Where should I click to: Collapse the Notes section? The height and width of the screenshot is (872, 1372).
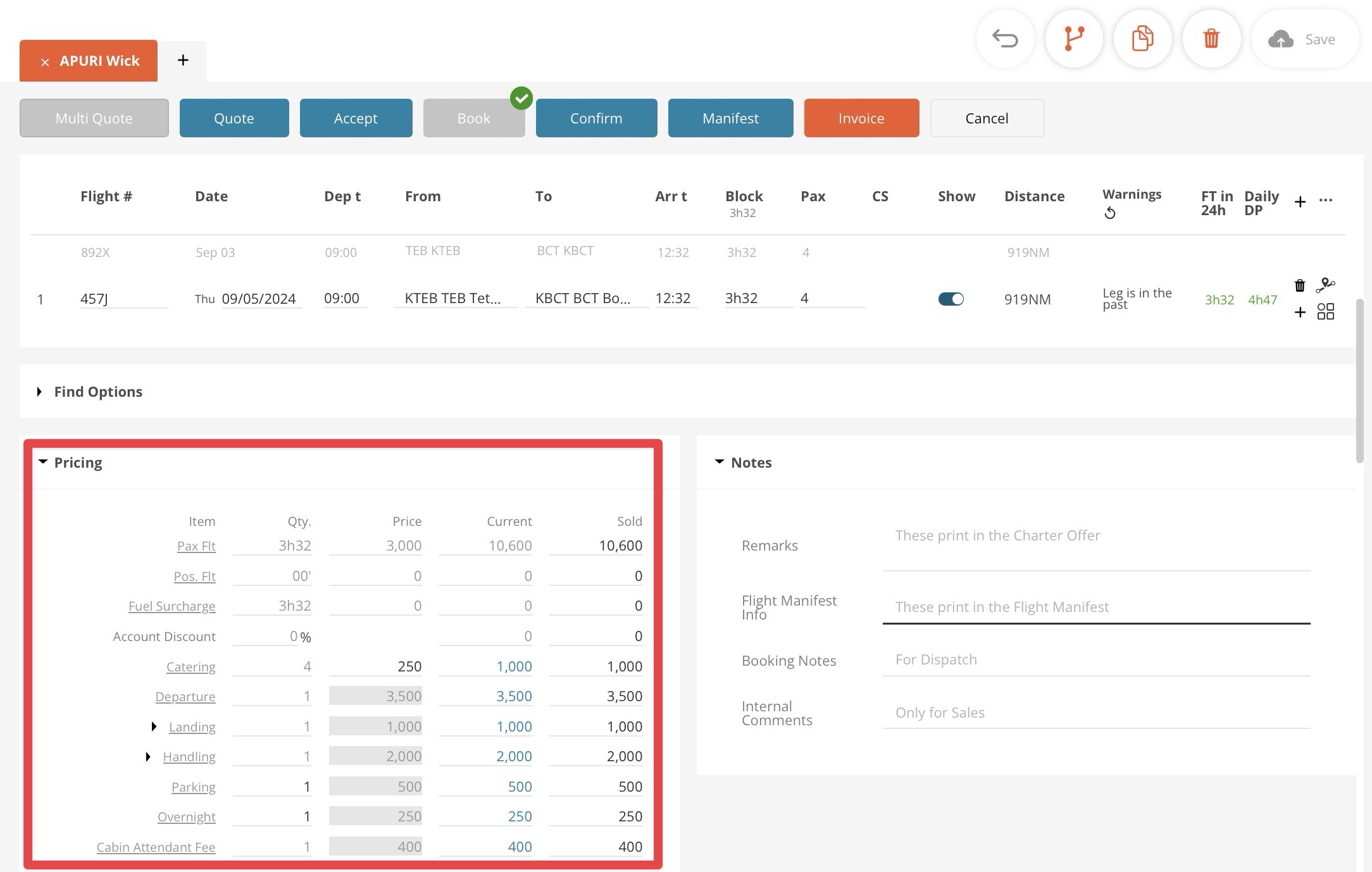coord(720,462)
